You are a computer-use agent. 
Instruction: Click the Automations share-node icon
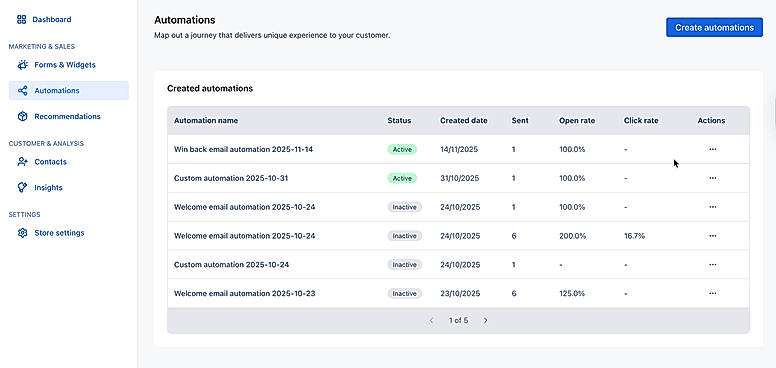(23, 91)
